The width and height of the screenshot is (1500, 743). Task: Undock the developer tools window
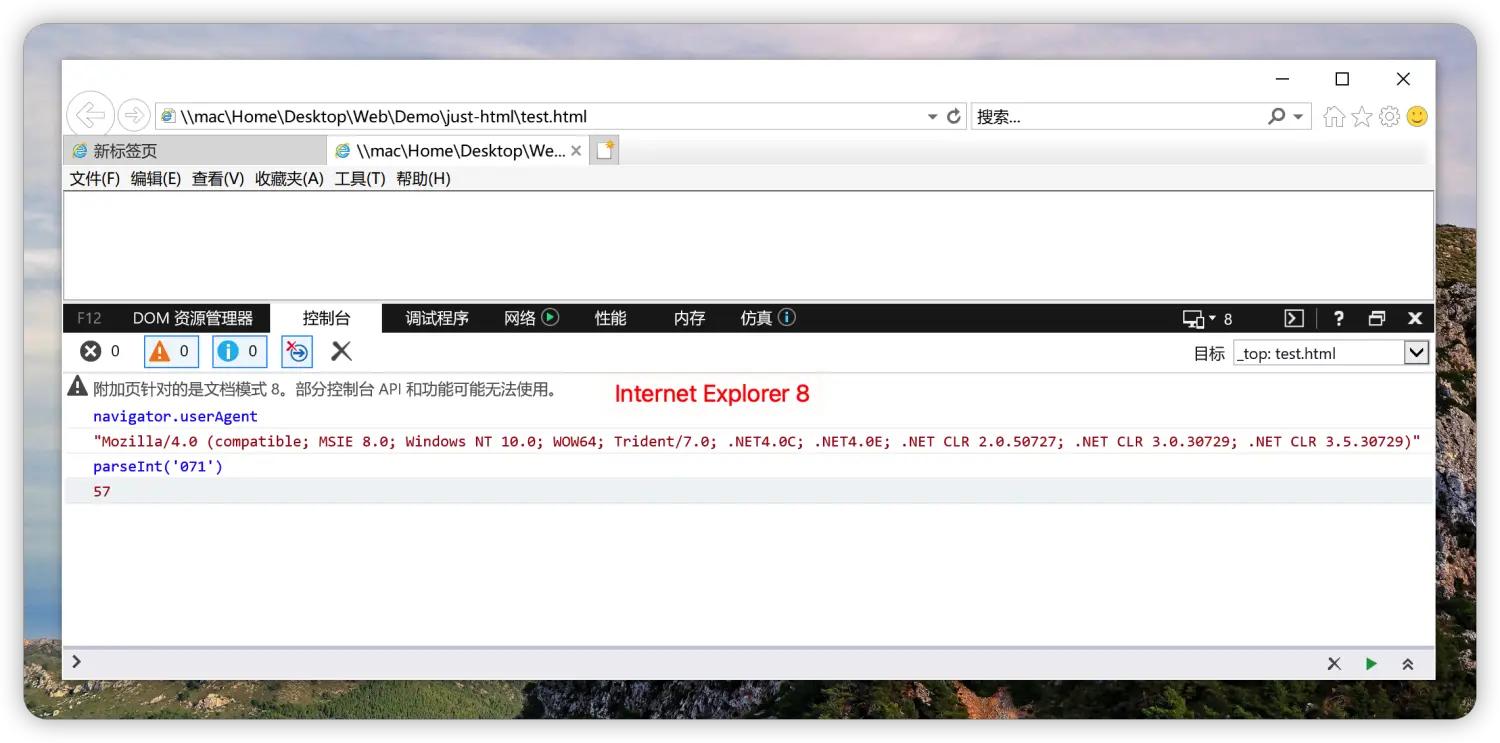click(x=1377, y=319)
